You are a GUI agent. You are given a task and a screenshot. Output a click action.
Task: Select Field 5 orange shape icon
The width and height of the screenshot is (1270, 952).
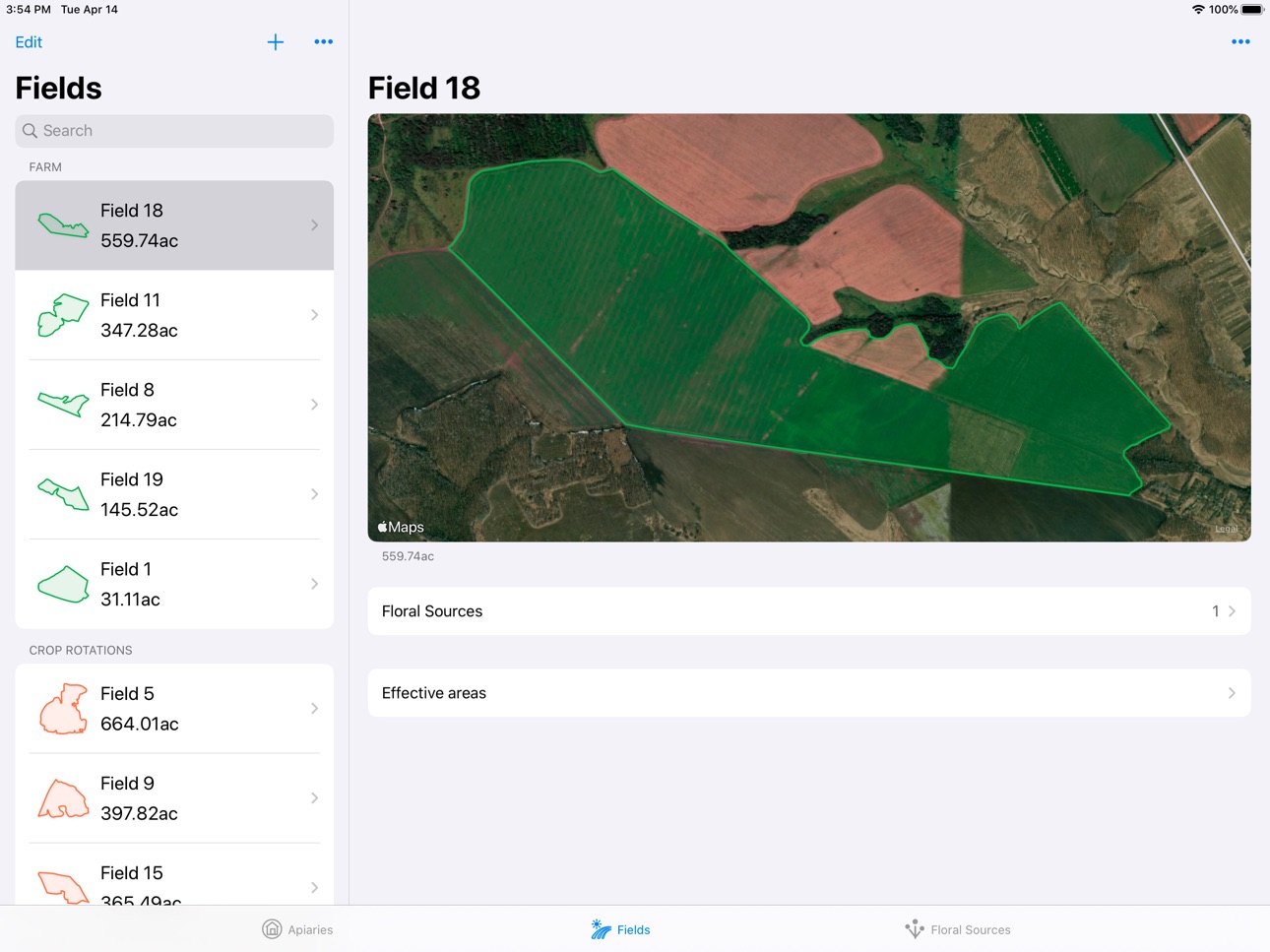(x=63, y=709)
